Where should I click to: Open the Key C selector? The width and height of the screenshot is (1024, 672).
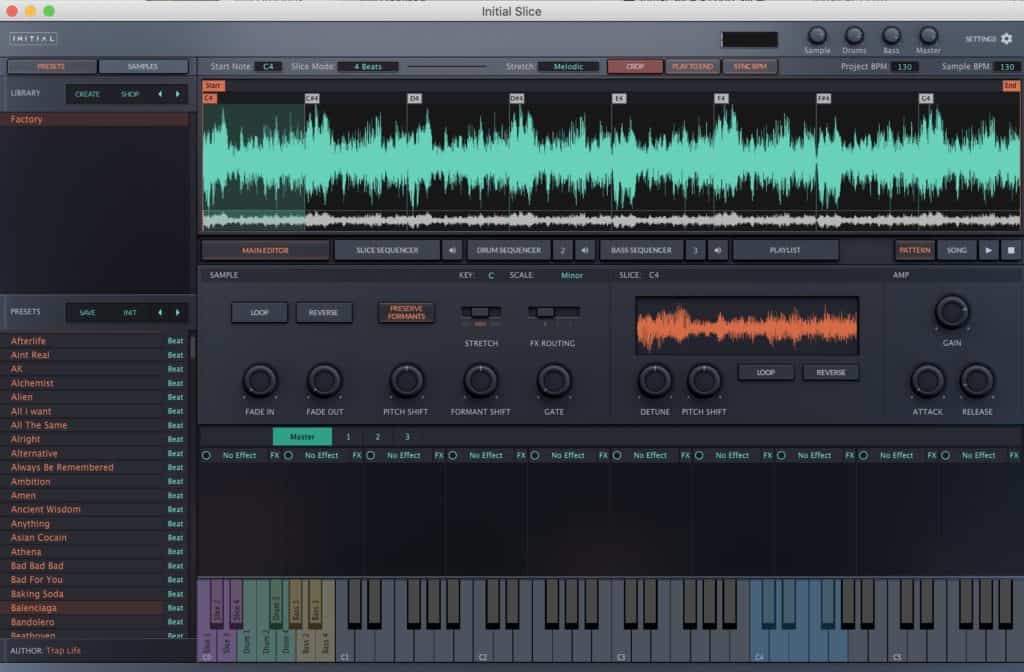[491, 276]
